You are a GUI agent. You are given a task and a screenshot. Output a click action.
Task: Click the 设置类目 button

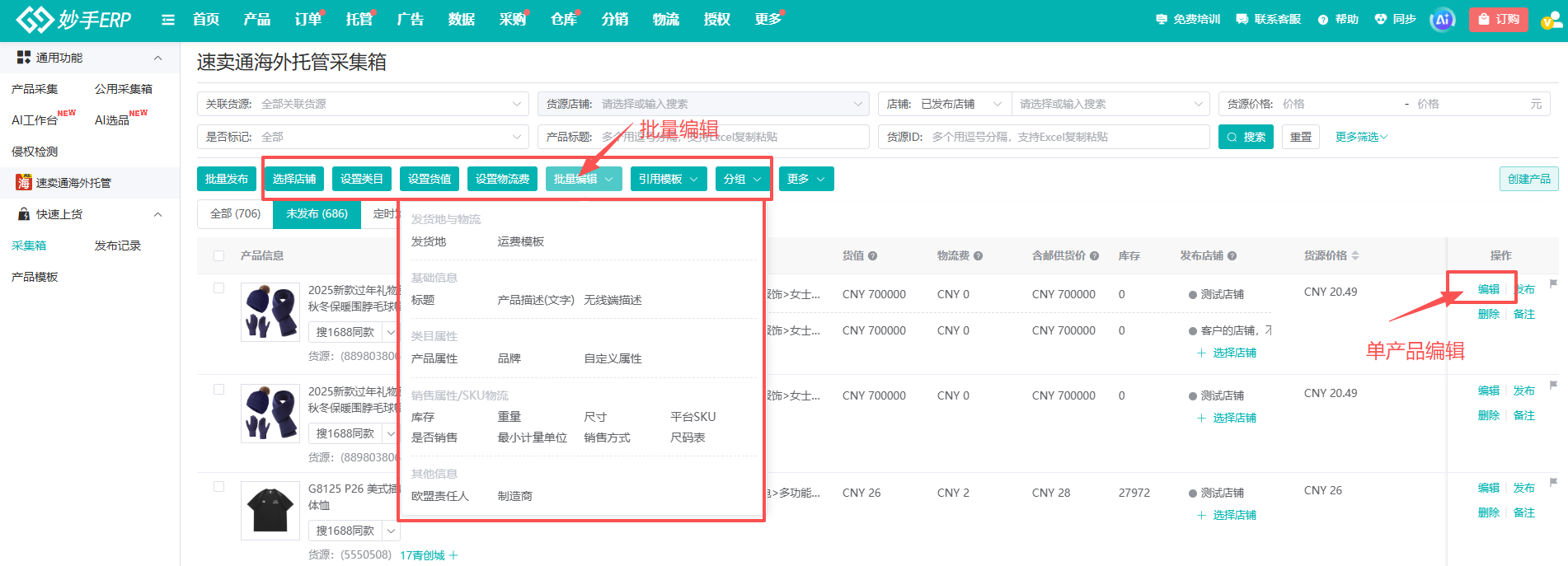coord(362,179)
